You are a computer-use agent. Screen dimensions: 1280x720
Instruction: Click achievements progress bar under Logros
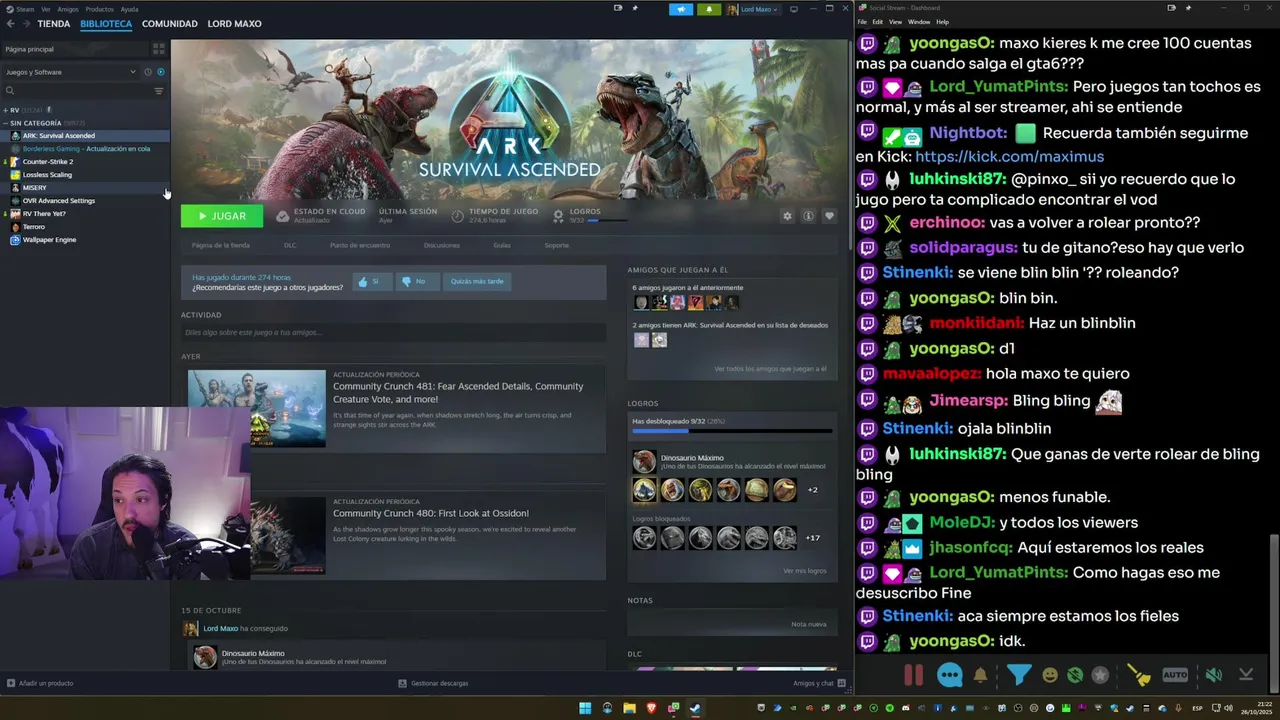(732, 432)
